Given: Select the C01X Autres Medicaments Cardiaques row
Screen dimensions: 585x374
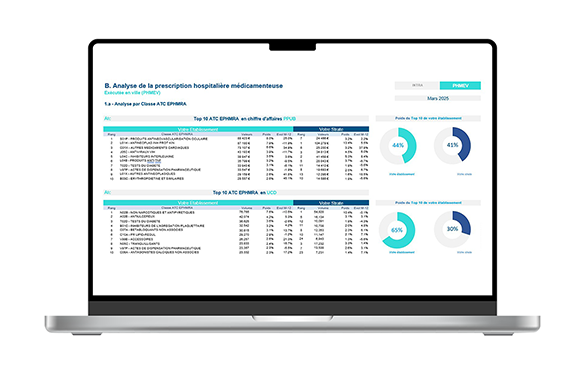Looking at the screenshot, I should [236, 148].
